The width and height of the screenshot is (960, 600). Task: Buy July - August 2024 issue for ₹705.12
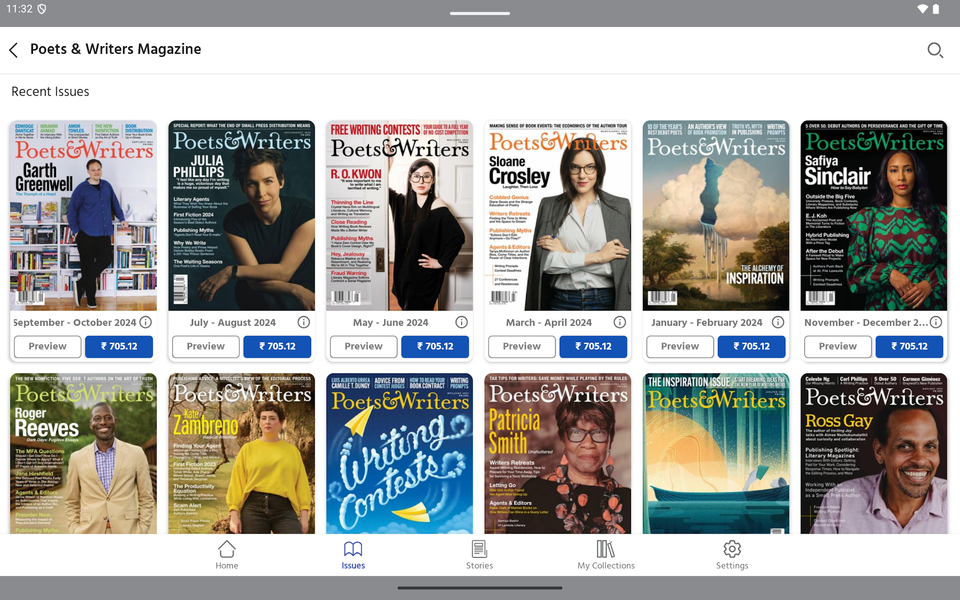pyautogui.click(x=277, y=347)
